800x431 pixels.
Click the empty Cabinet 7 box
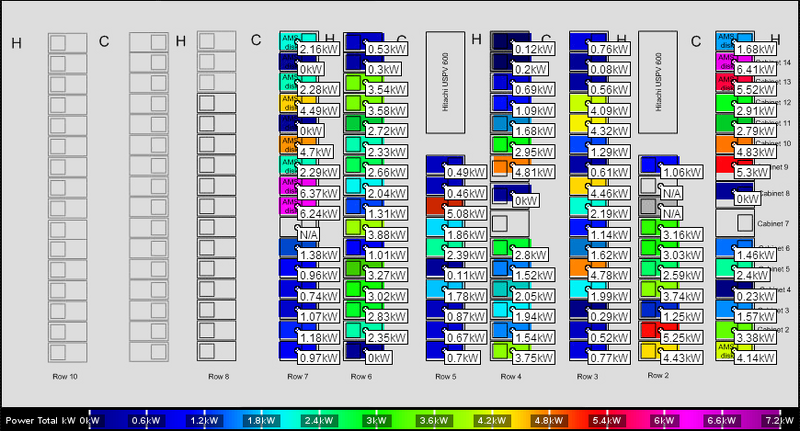click(735, 223)
